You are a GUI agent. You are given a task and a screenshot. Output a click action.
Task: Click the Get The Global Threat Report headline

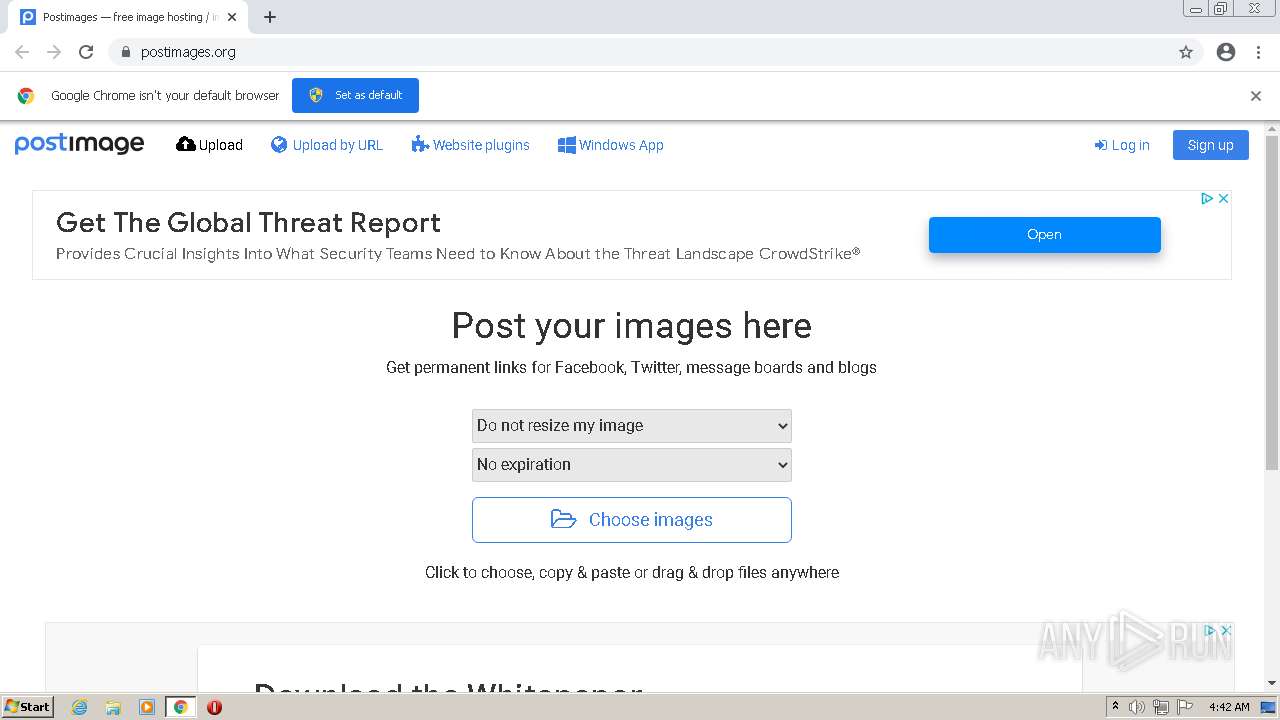tap(248, 222)
